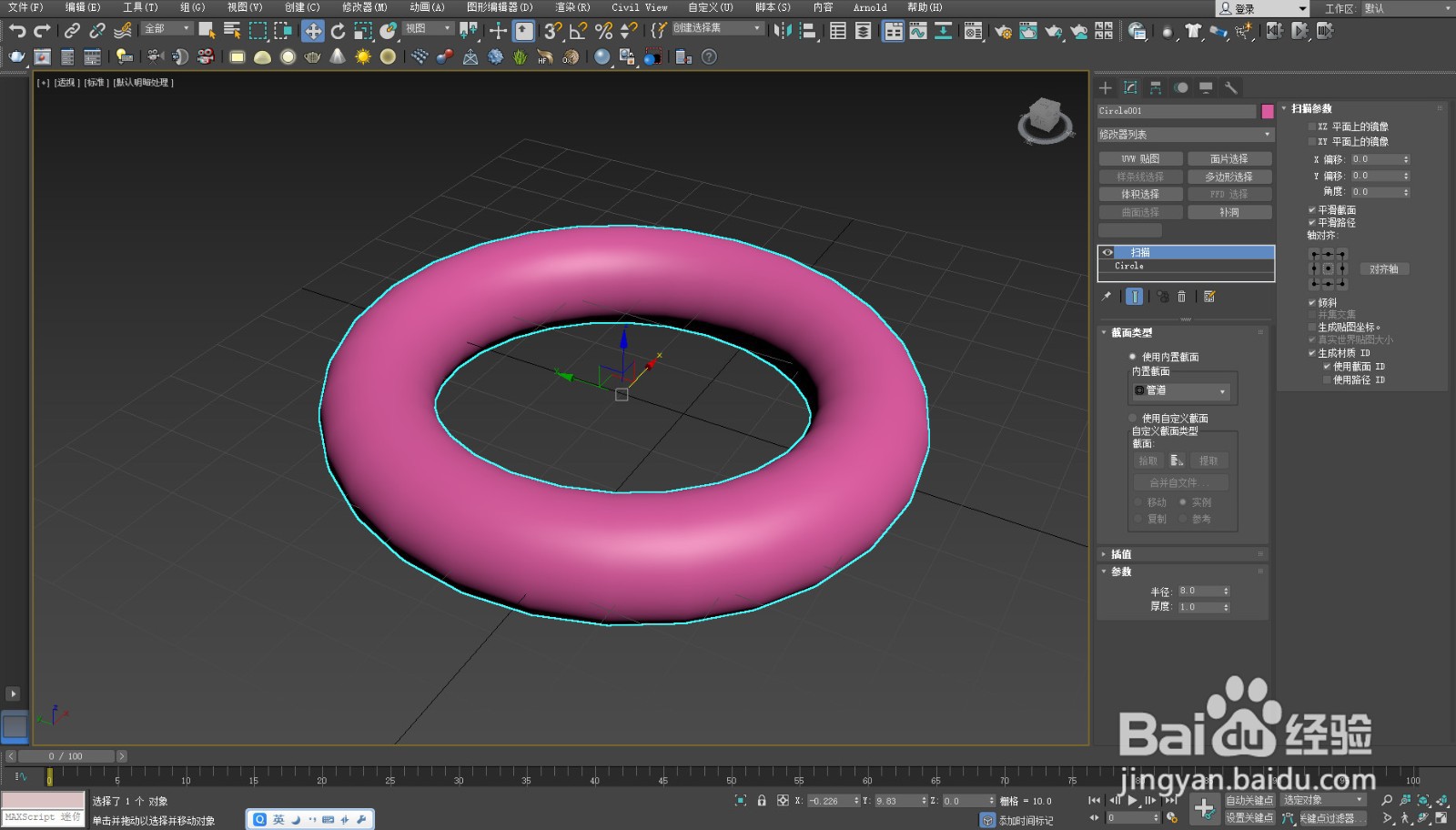Image resolution: width=1456 pixels, height=830 pixels.
Task: Select the Circle entry in modifier stack
Action: tap(1186, 266)
